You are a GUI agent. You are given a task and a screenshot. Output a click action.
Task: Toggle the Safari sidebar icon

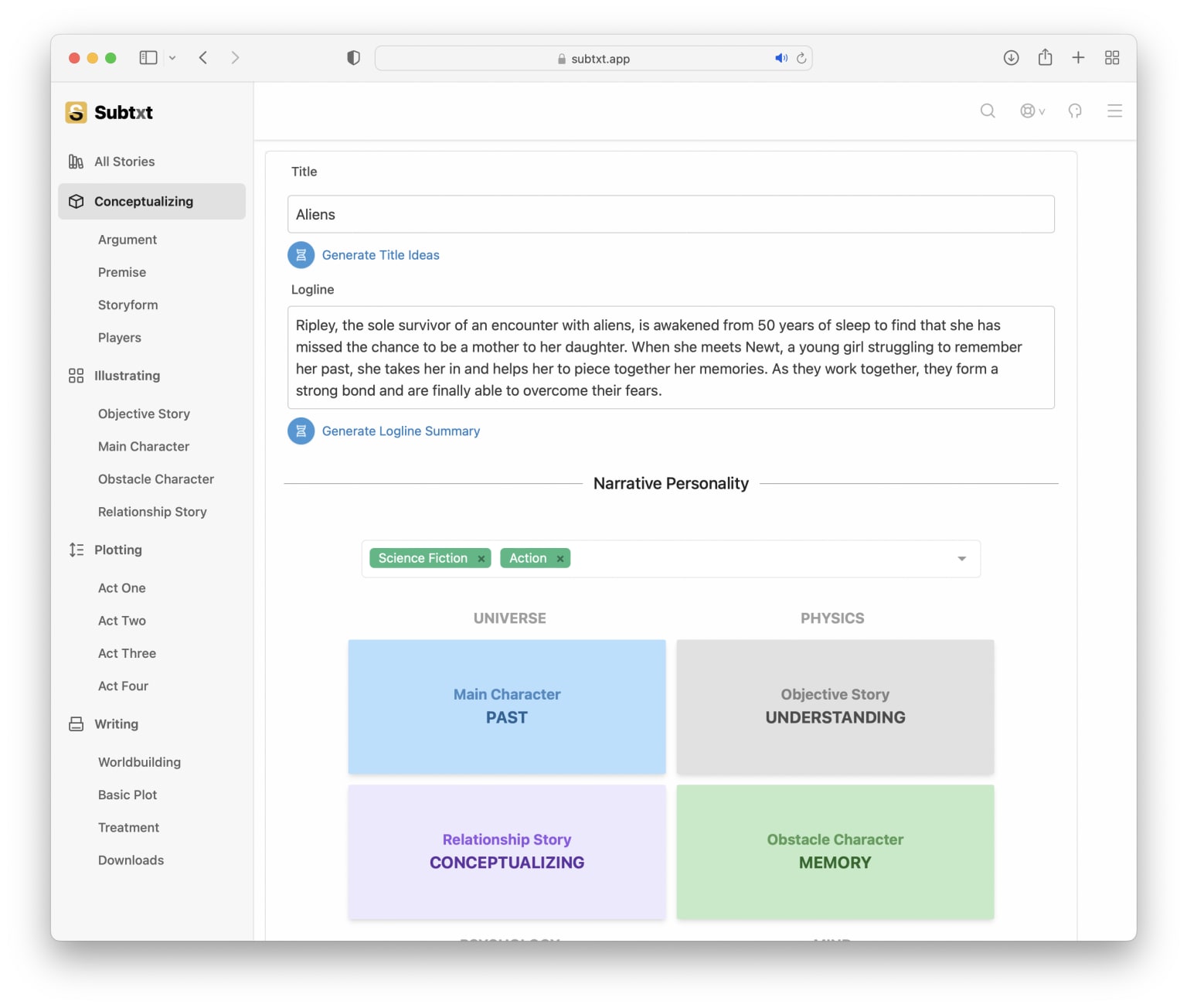[148, 58]
